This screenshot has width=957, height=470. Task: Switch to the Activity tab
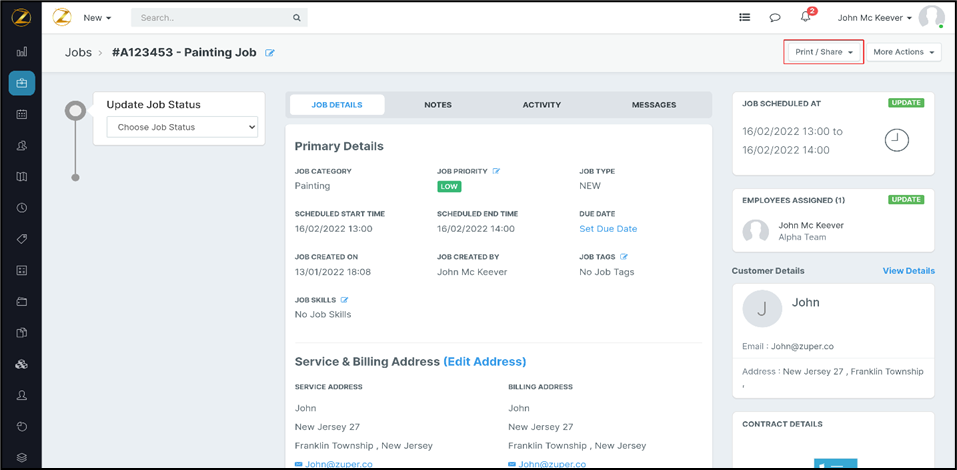[541, 105]
